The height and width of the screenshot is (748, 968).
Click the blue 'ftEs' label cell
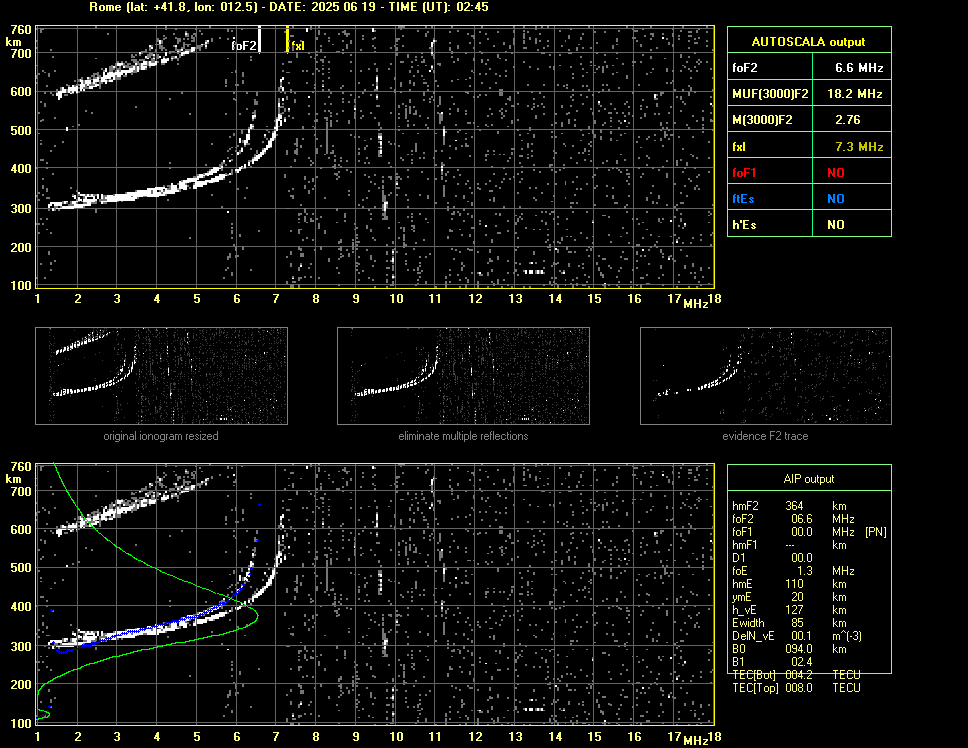coord(770,198)
